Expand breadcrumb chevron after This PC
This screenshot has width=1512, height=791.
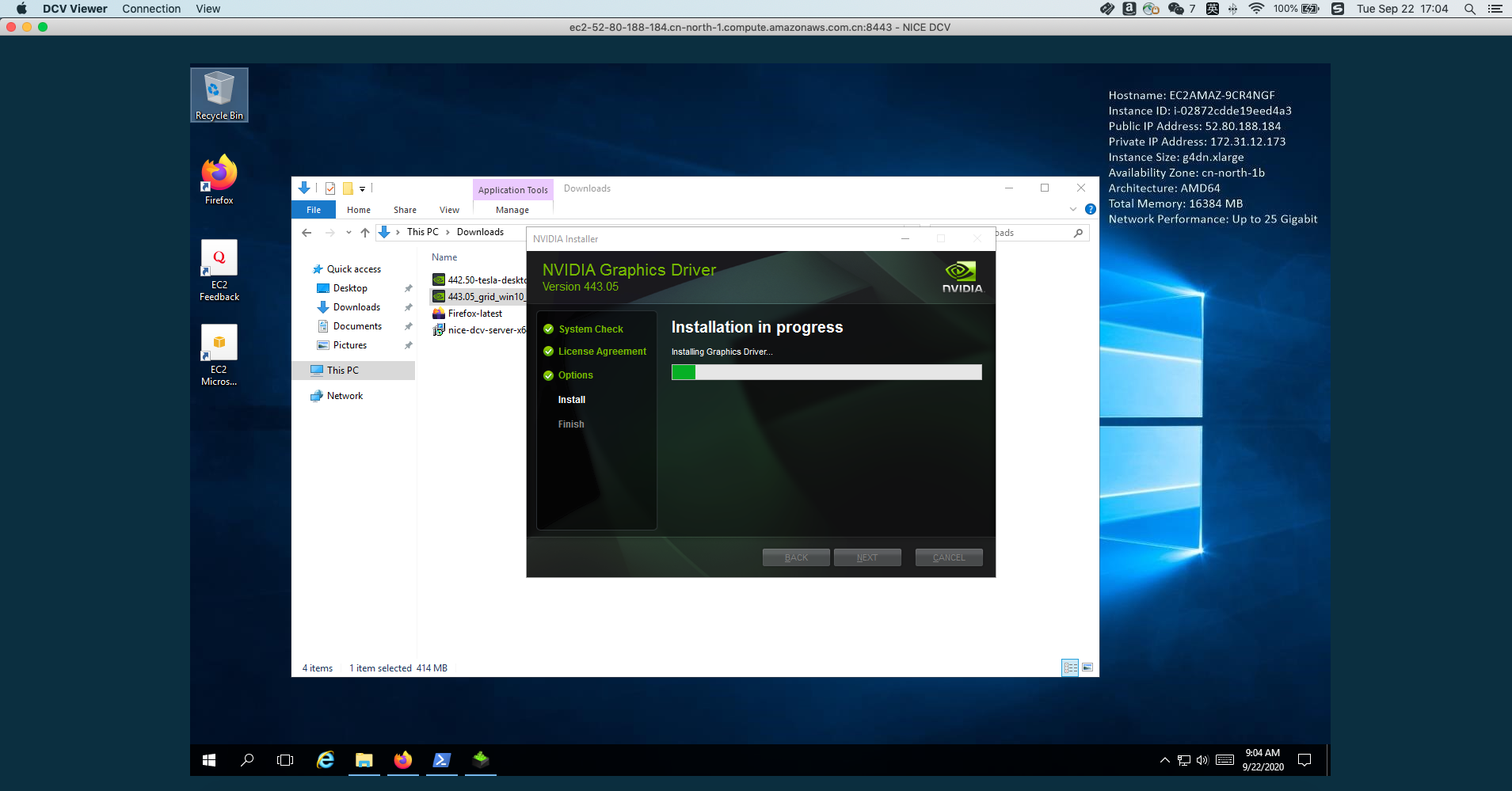[448, 232]
